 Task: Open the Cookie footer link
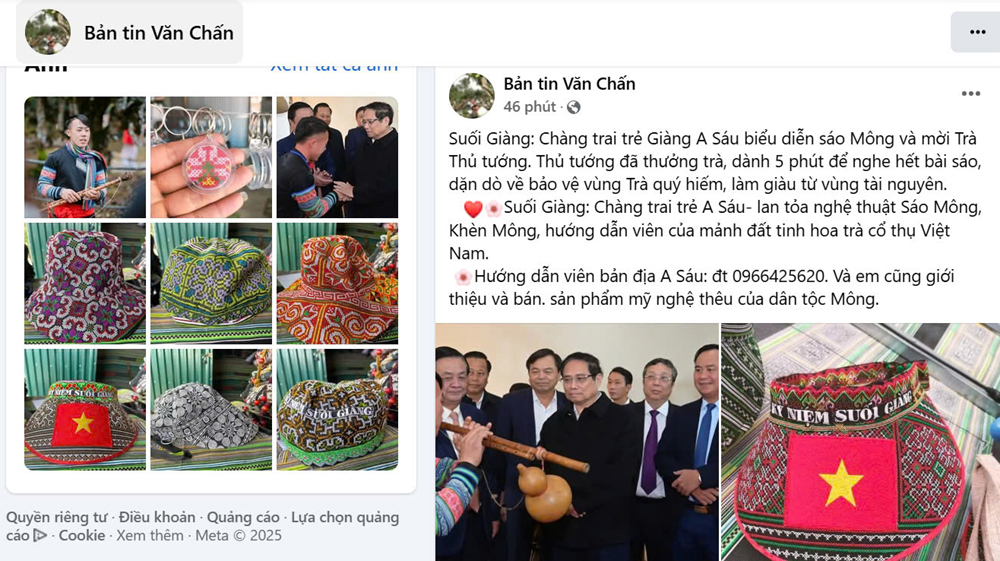click(82, 535)
